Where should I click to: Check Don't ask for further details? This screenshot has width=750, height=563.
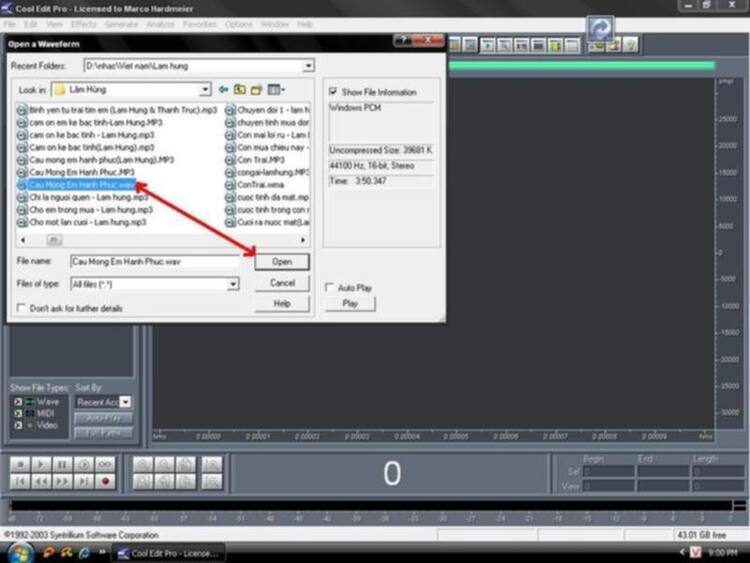[x=21, y=308]
